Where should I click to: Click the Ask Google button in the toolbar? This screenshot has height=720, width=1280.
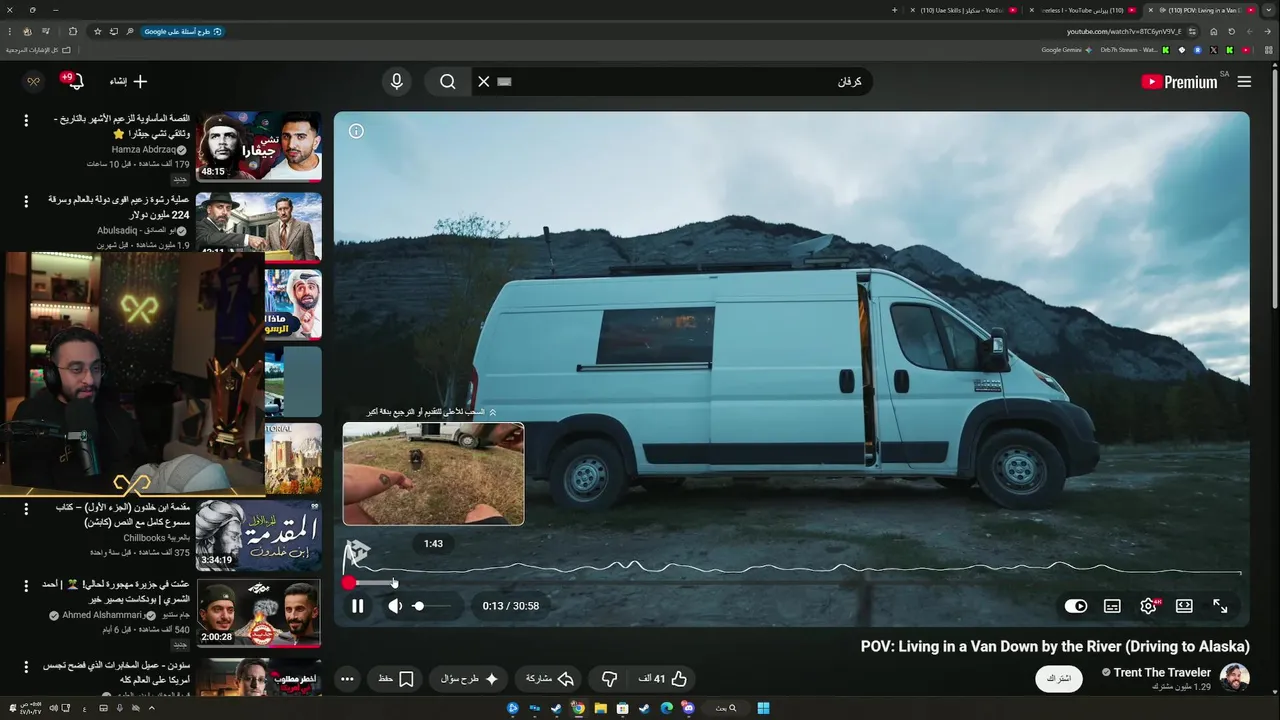tap(182, 31)
